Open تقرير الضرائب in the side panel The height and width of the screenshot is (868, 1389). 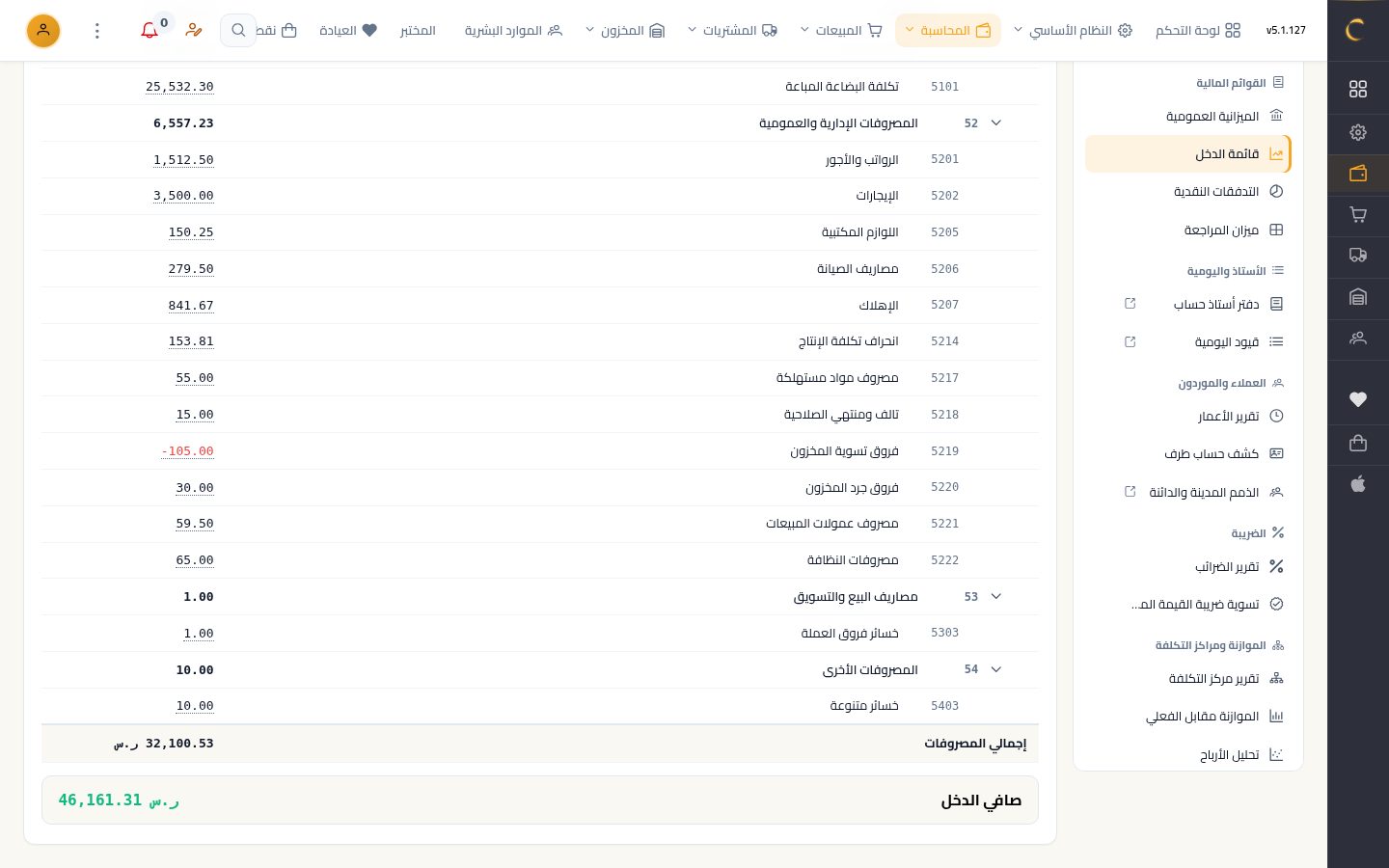pos(1188,567)
